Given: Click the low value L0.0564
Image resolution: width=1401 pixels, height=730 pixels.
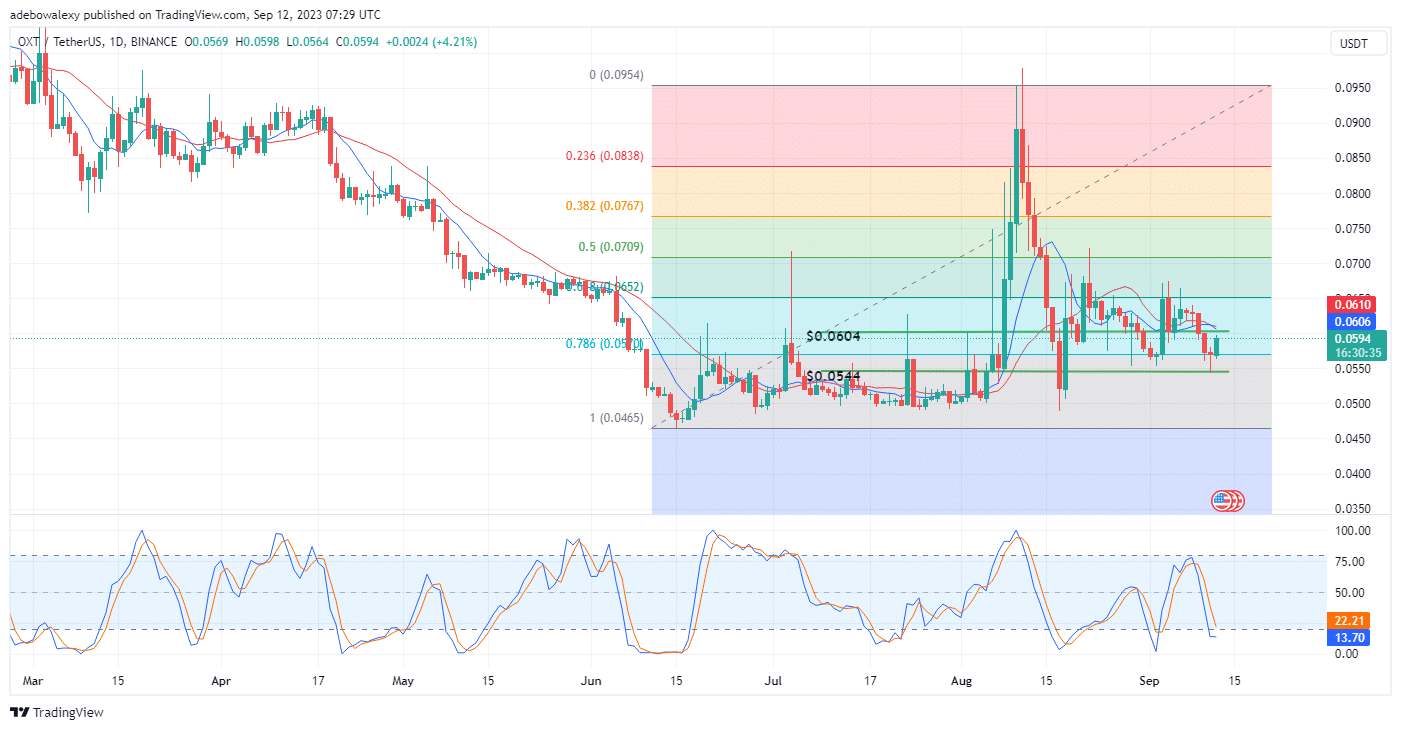Looking at the screenshot, I should click(306, 42).
